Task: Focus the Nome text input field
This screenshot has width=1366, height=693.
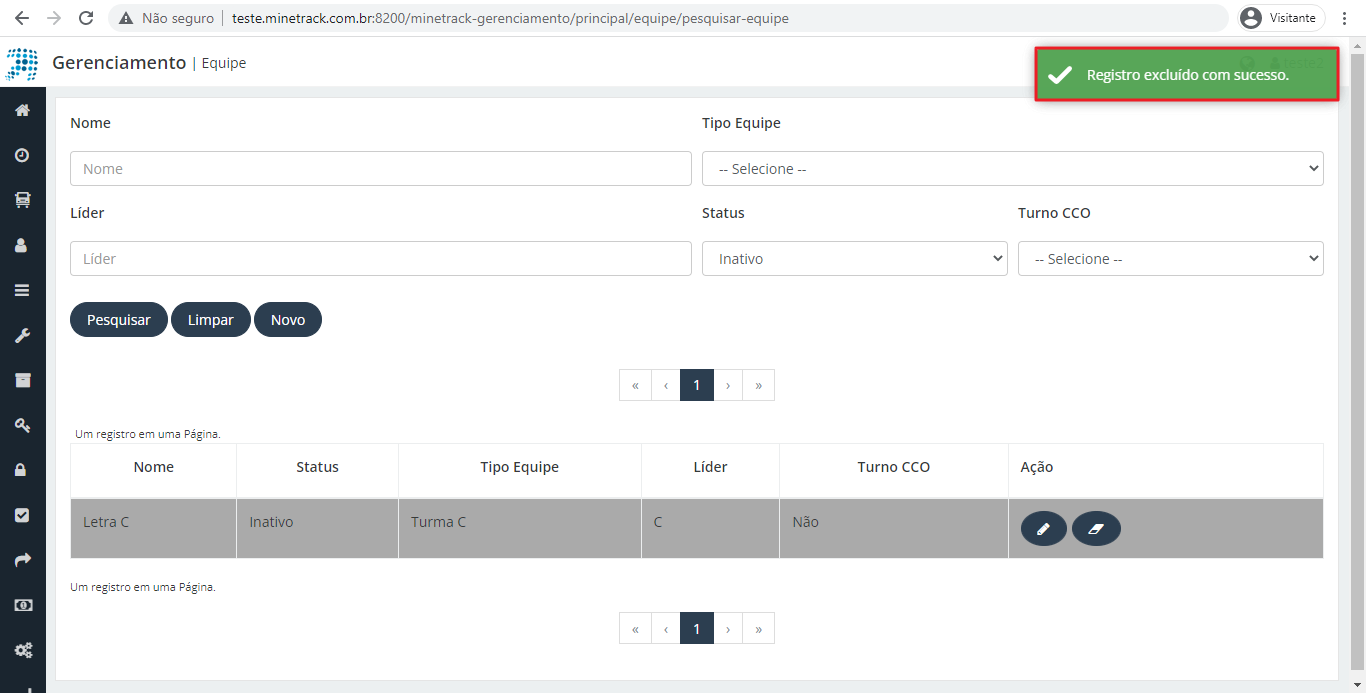Action: [x=381, y=169]
